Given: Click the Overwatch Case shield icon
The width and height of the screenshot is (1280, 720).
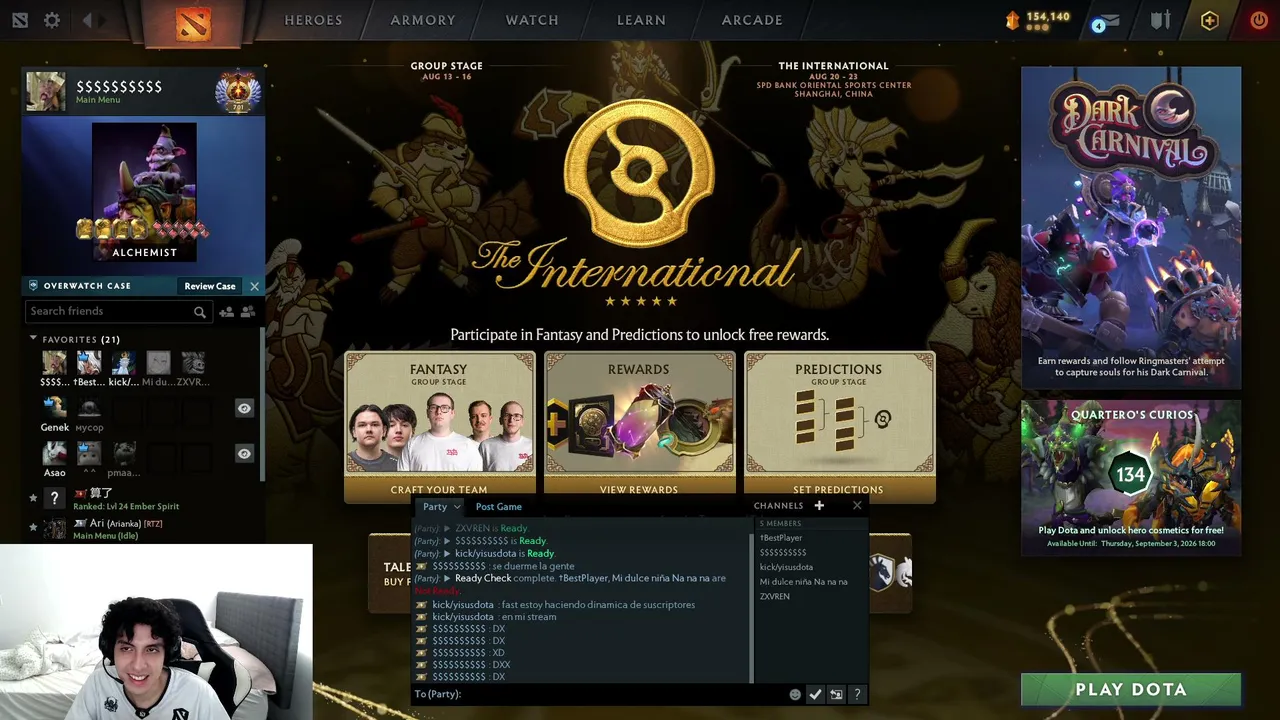Looking at the screenshot, I should coord(33,286).
